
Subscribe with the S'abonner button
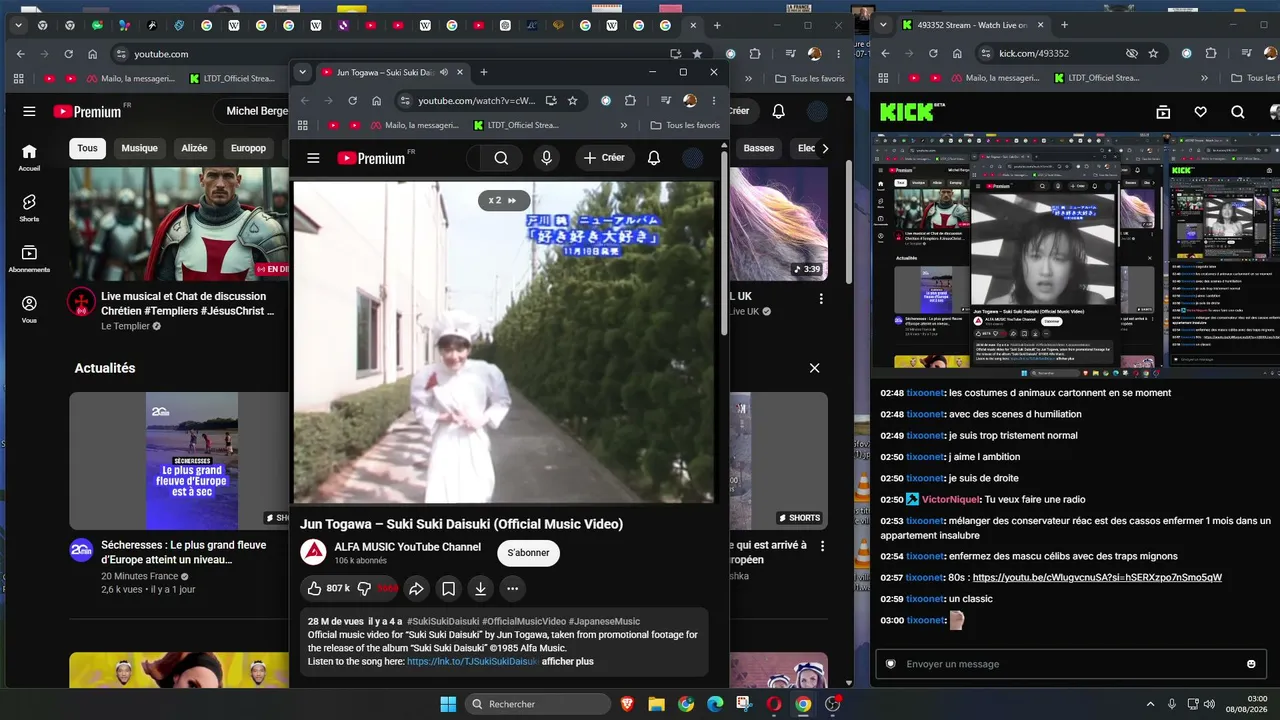[x=529, y=552]
